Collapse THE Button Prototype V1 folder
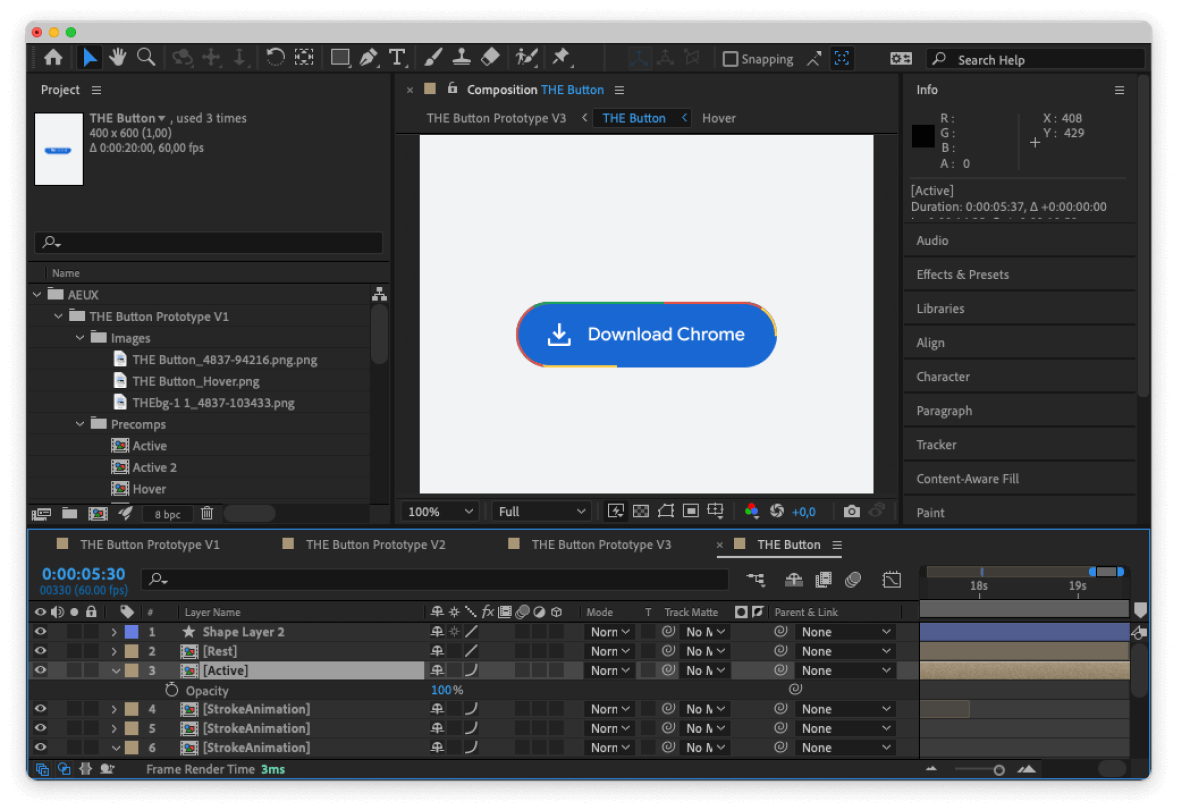Screen dimensions: 1178x812 [59, 316]
